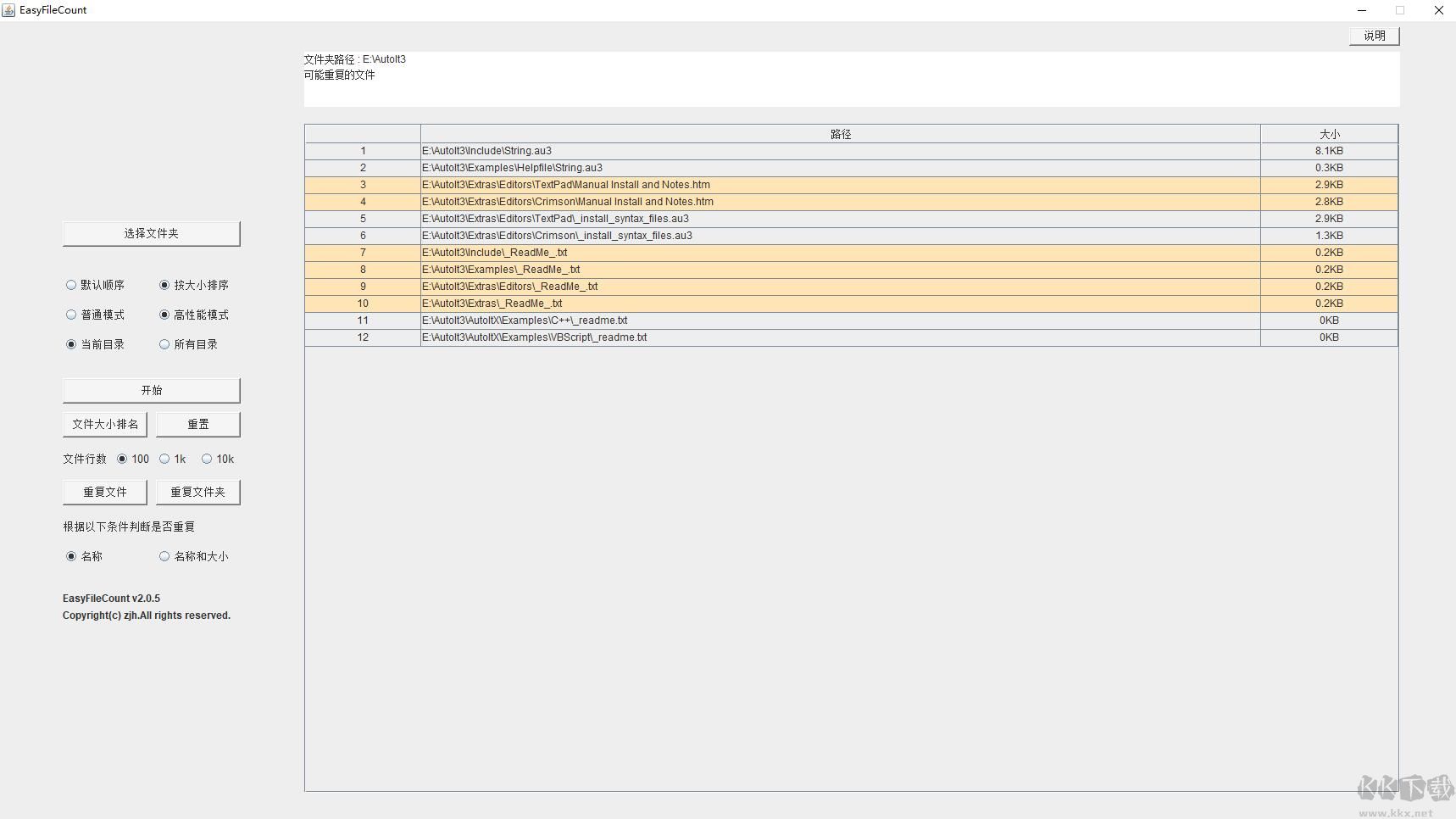The image size is (1456, 819).
Task: Select 名称和大小 duplicate criterion
Action: tap(164, 556)
